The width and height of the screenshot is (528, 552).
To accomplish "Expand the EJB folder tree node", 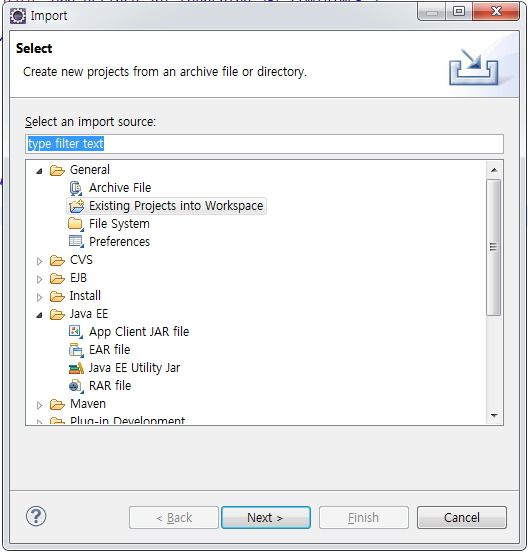I will click(39, 279).
